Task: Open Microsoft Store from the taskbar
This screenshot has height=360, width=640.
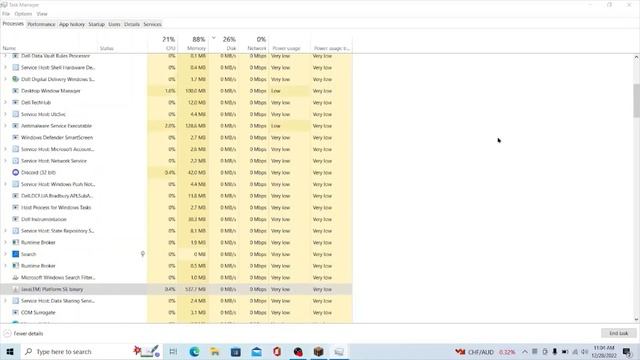Action: 236,351
